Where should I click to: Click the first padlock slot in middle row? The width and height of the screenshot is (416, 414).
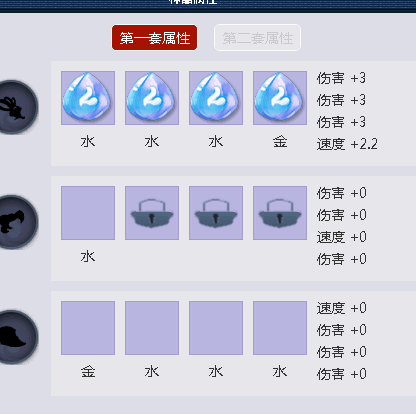pyautogui.click(x=152, y=213)
